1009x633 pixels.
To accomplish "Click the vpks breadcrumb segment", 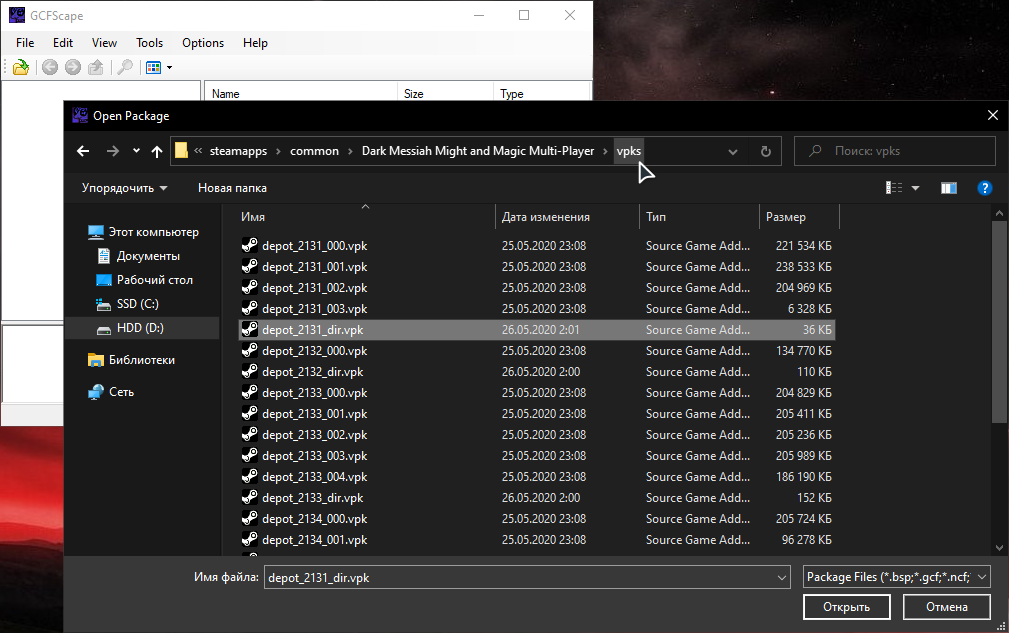I will pos(629,151).
